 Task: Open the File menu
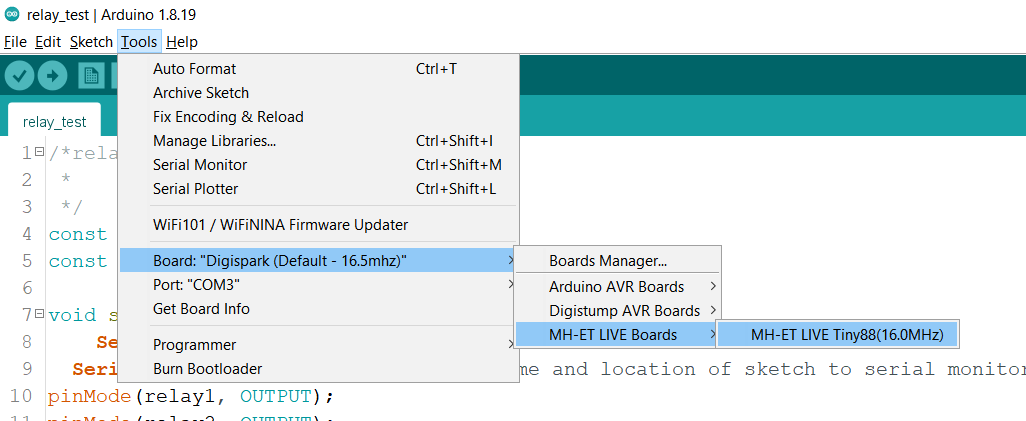(15, 42)
